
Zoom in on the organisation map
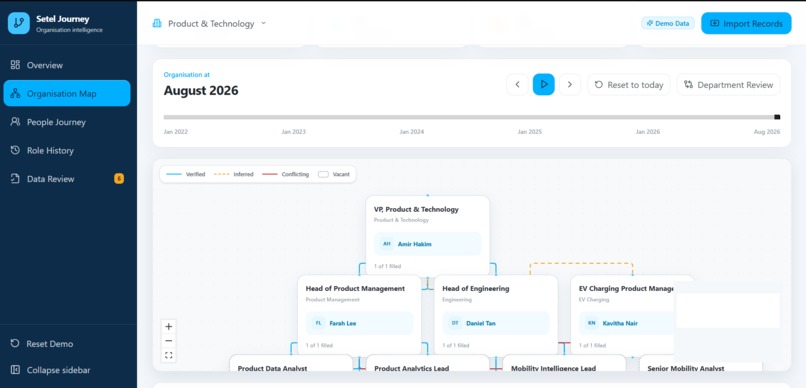(169, 326)
